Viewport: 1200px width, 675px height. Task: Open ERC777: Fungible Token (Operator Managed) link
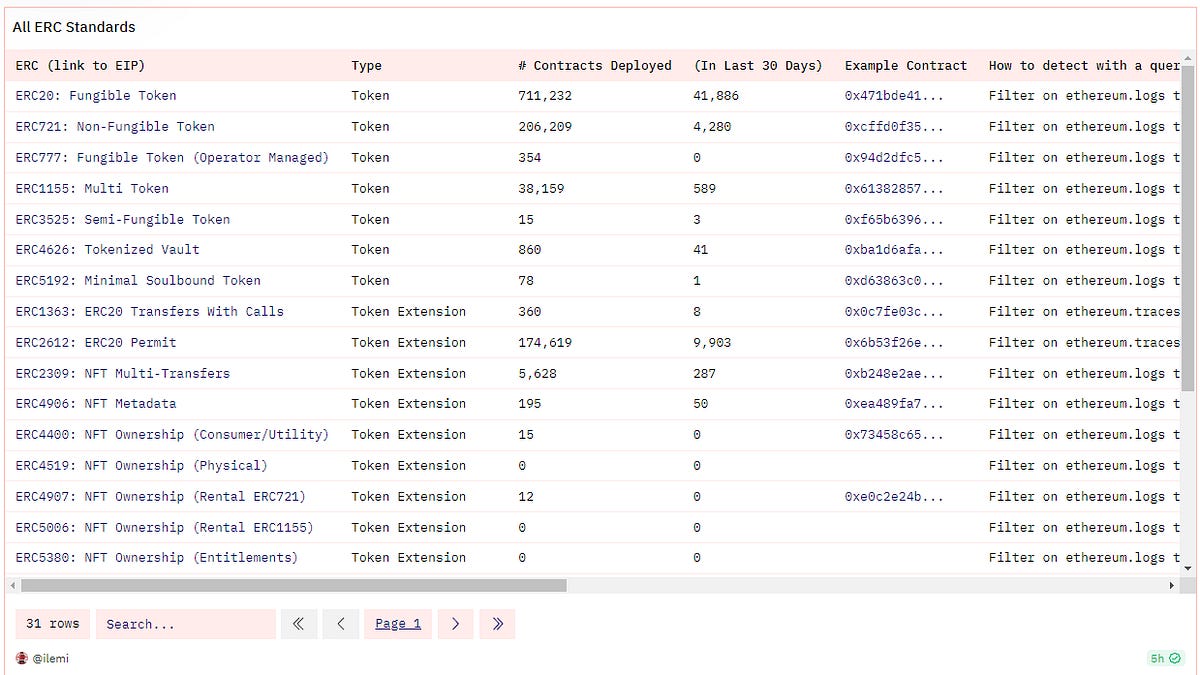(x=172, y=158)
